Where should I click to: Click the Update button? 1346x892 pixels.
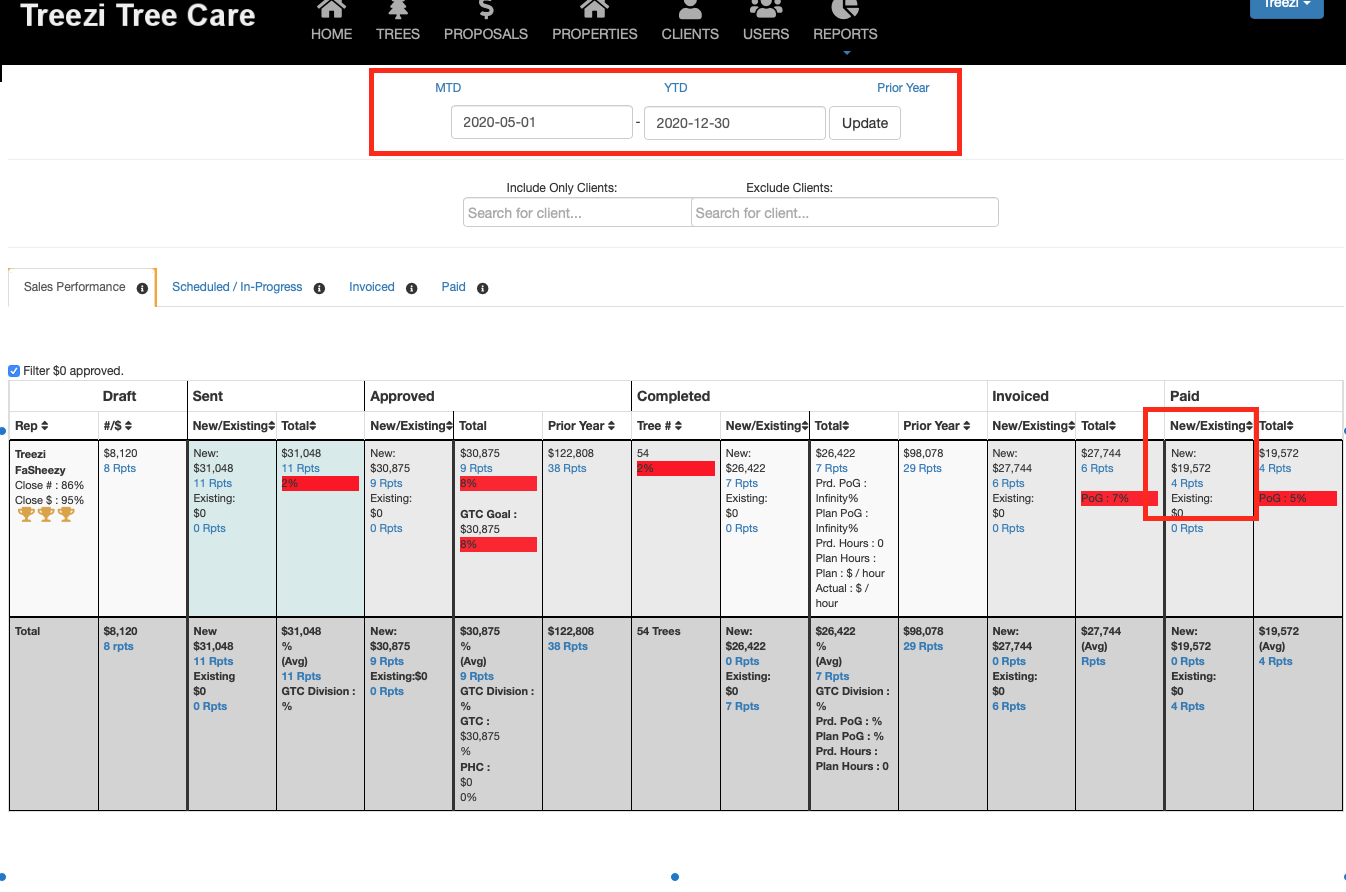[864, 123]
